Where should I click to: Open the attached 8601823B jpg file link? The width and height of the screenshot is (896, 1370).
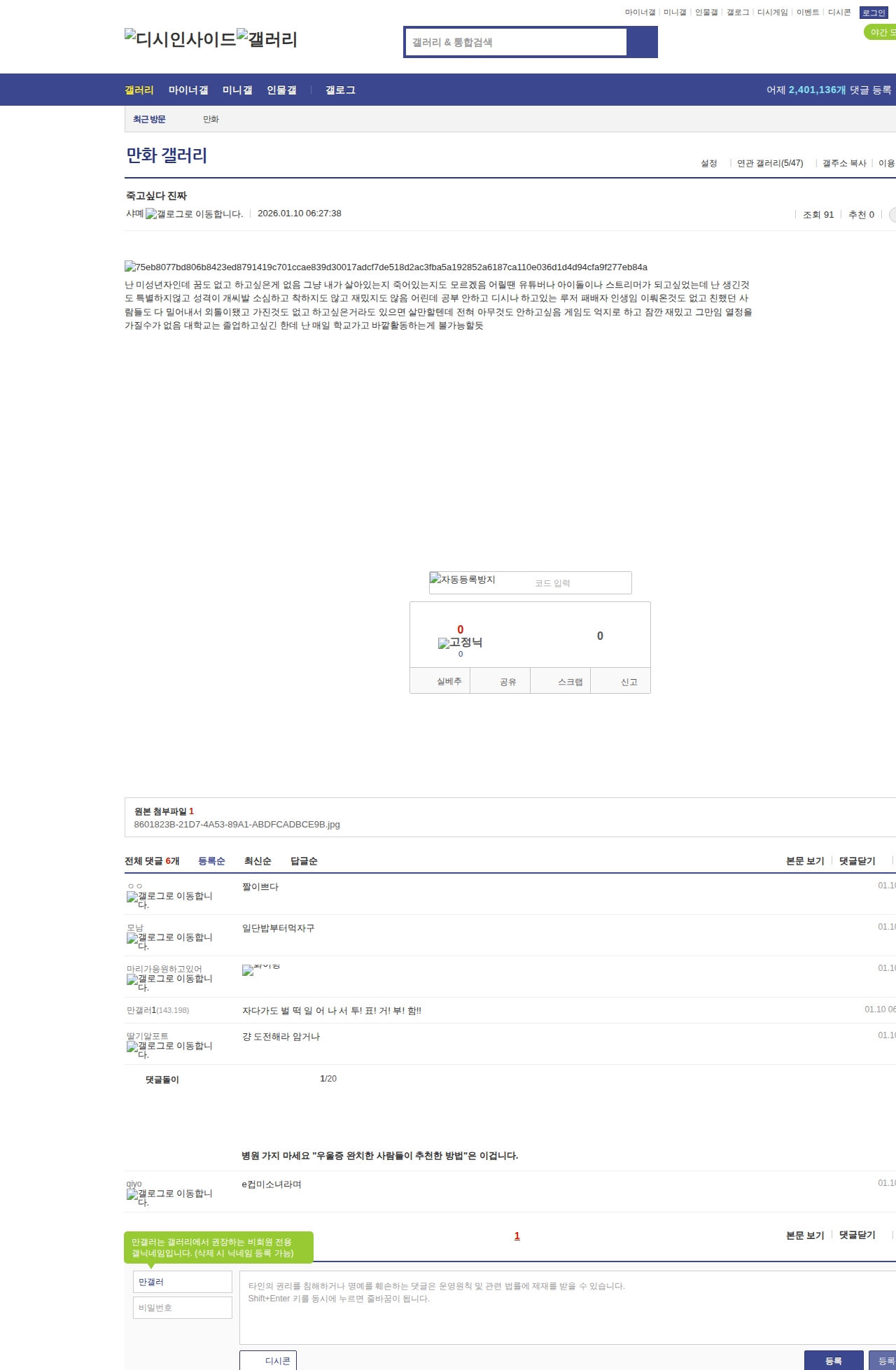[x=237, y=824]
